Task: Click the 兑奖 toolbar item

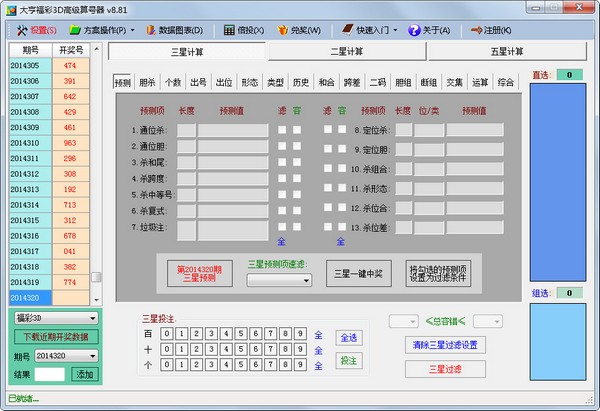Action: tap(300, 30)
